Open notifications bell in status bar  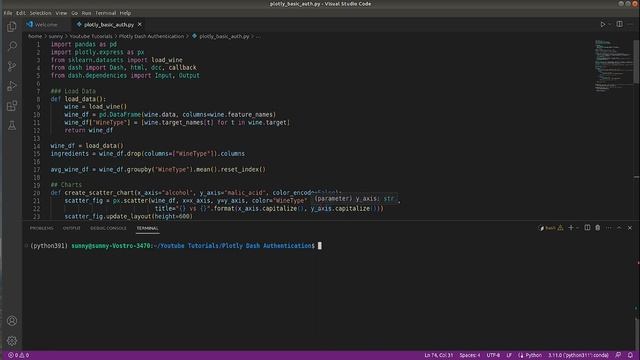630,355
